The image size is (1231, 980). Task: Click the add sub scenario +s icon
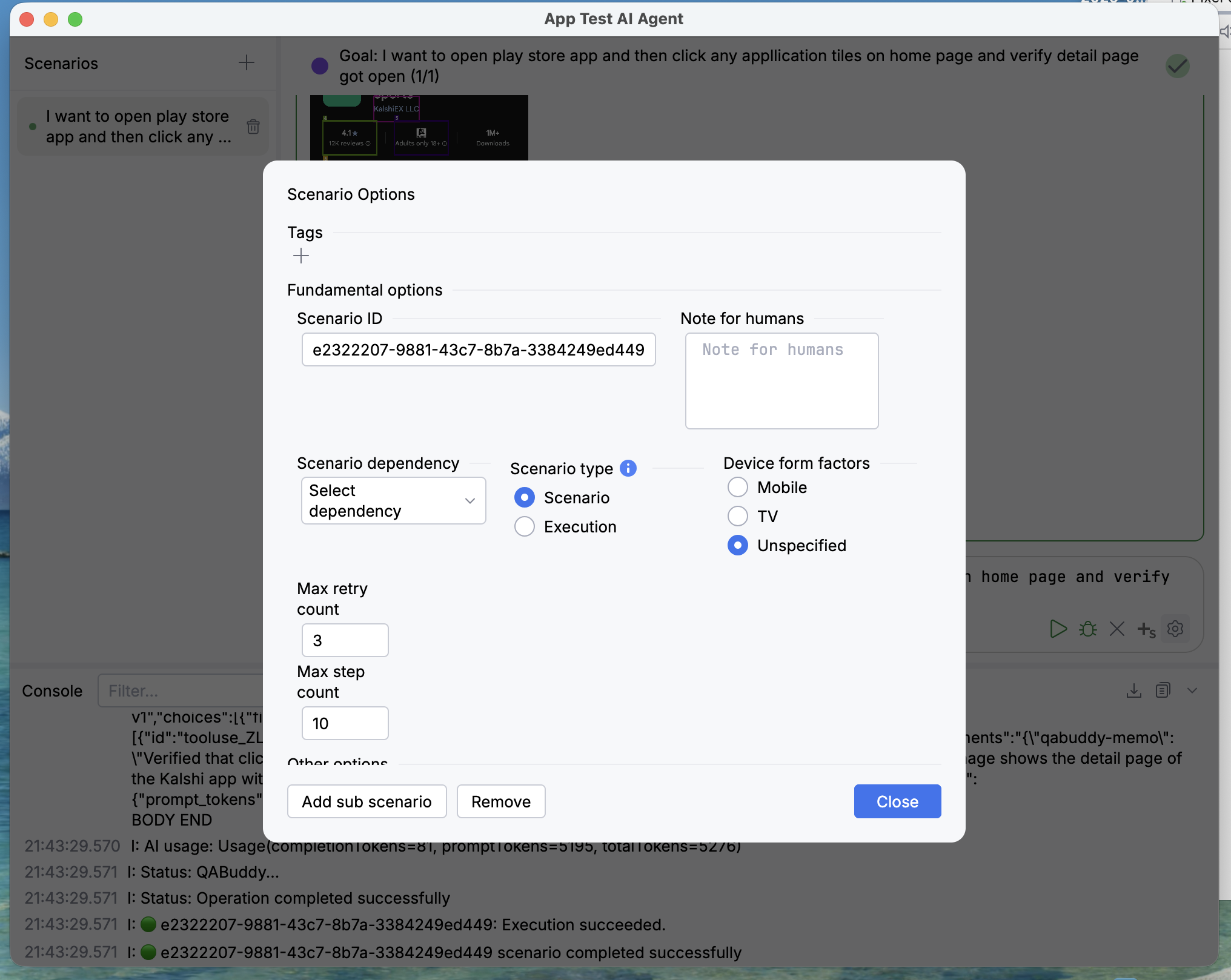click(x=1146, y=629)
